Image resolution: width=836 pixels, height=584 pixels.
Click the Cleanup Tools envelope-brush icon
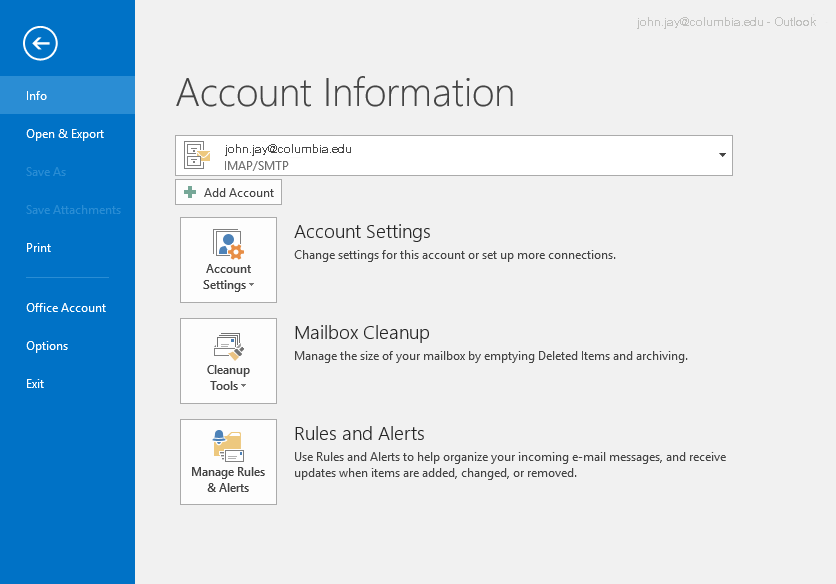point(229,346)
